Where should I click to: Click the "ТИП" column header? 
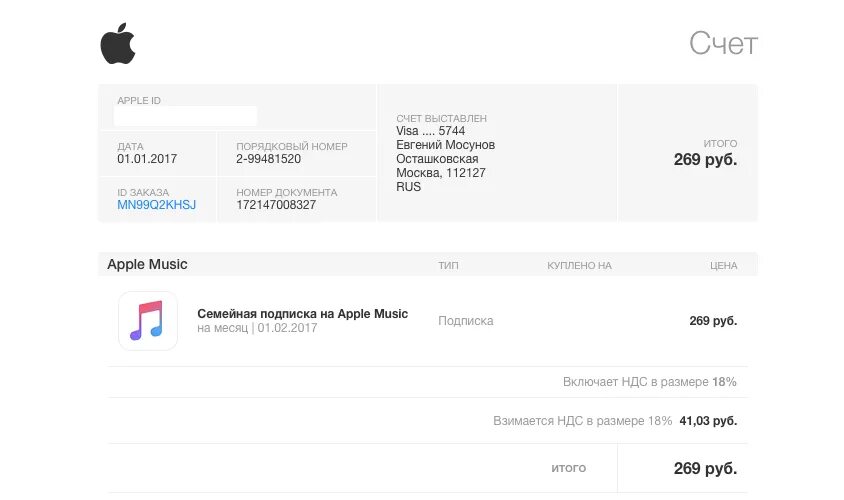(x=448, y=265)
